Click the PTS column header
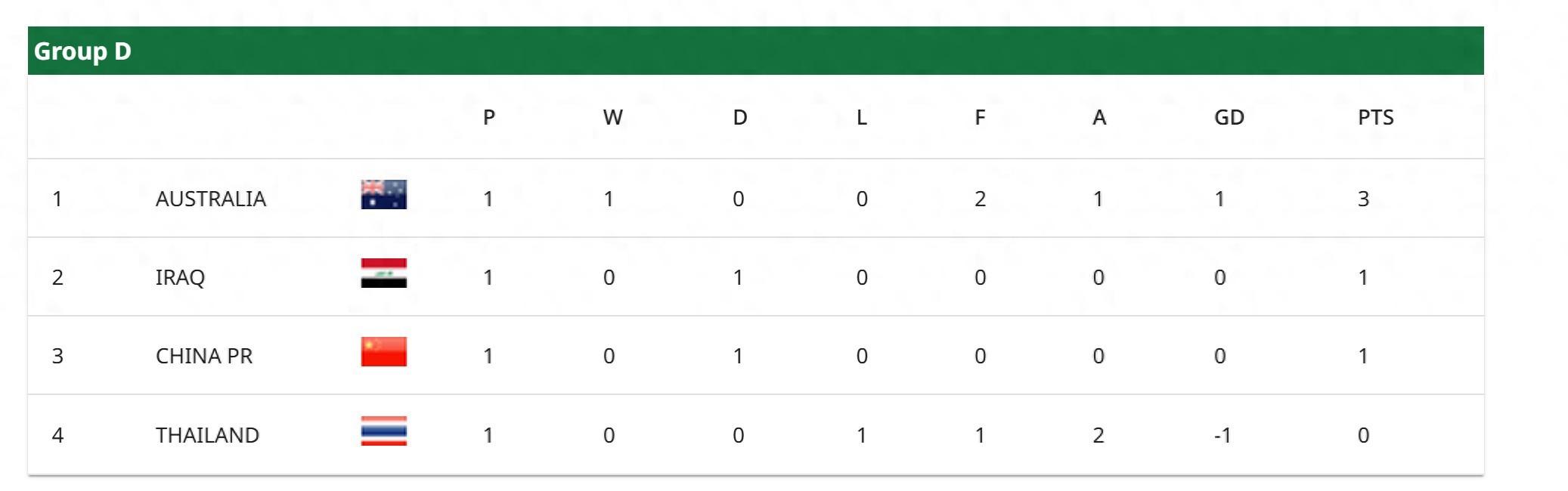1568x491 pixels. (1375, 117)
